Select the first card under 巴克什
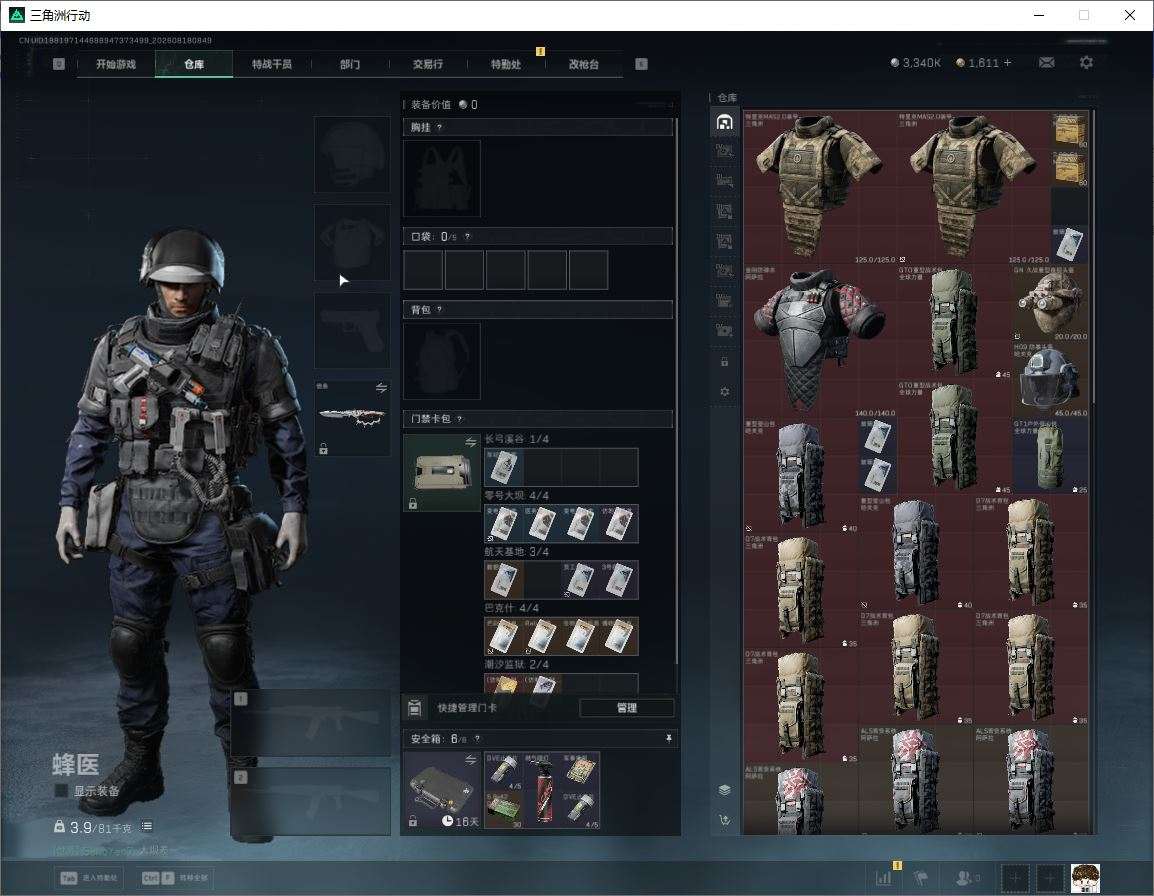 [x=503, y=636]
